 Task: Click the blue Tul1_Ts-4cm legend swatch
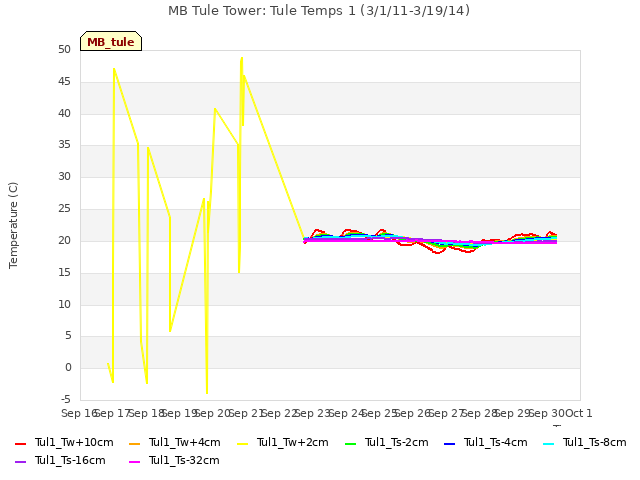pos(449,443)
